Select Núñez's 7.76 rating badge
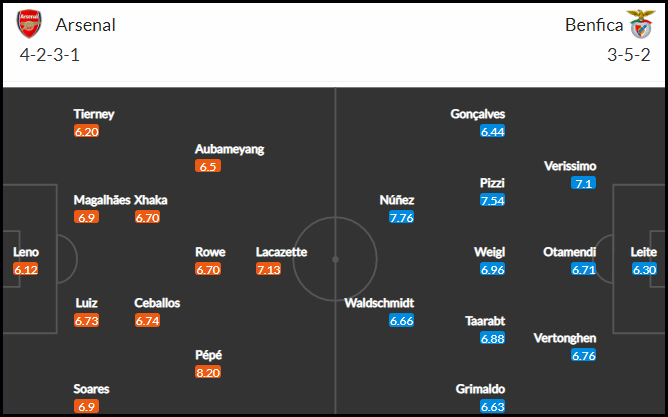This screenshot has height=417, width=668. point(401,217)
